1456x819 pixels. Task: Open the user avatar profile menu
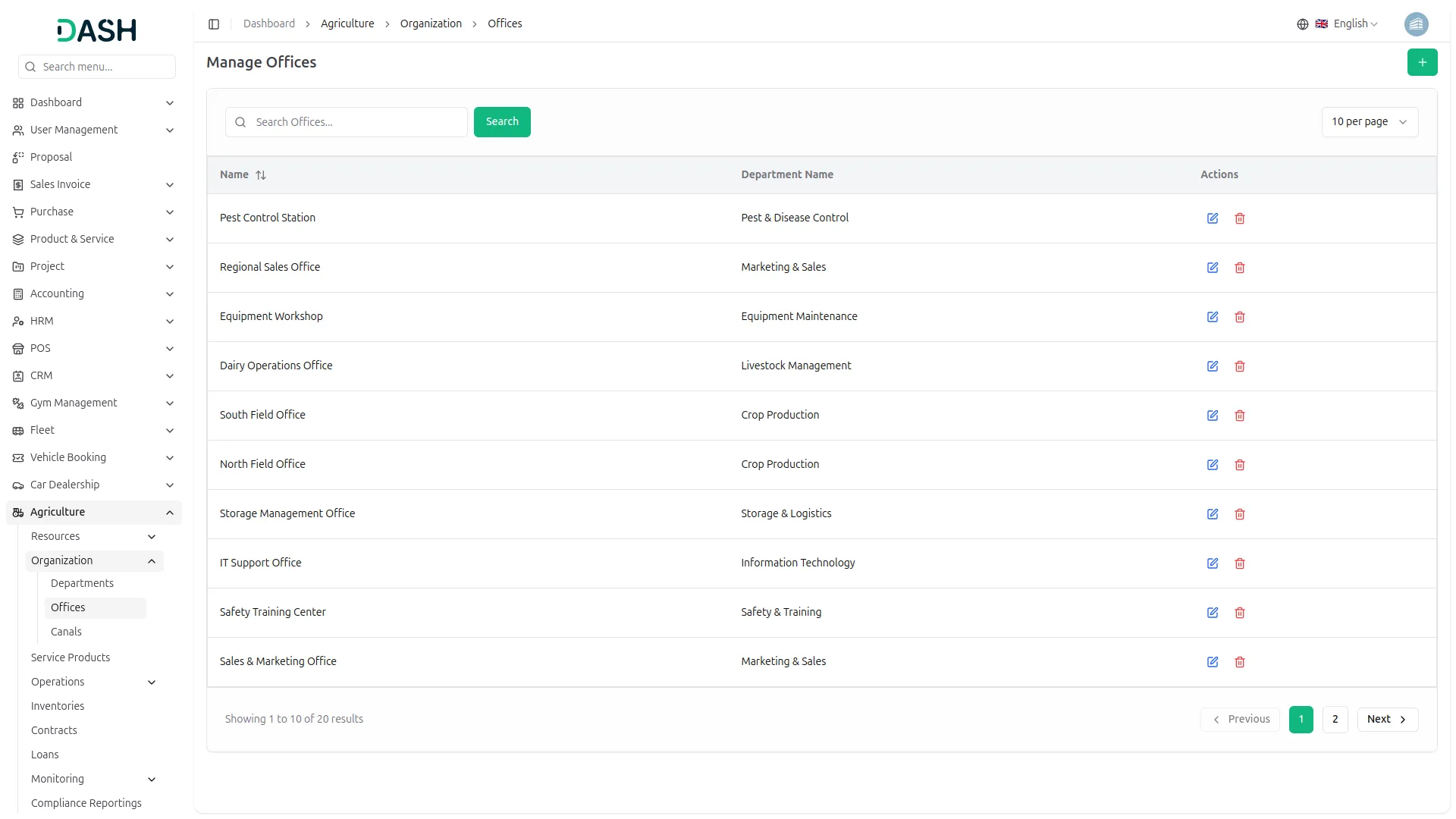pyautogui.click(x=1416, y=24)
